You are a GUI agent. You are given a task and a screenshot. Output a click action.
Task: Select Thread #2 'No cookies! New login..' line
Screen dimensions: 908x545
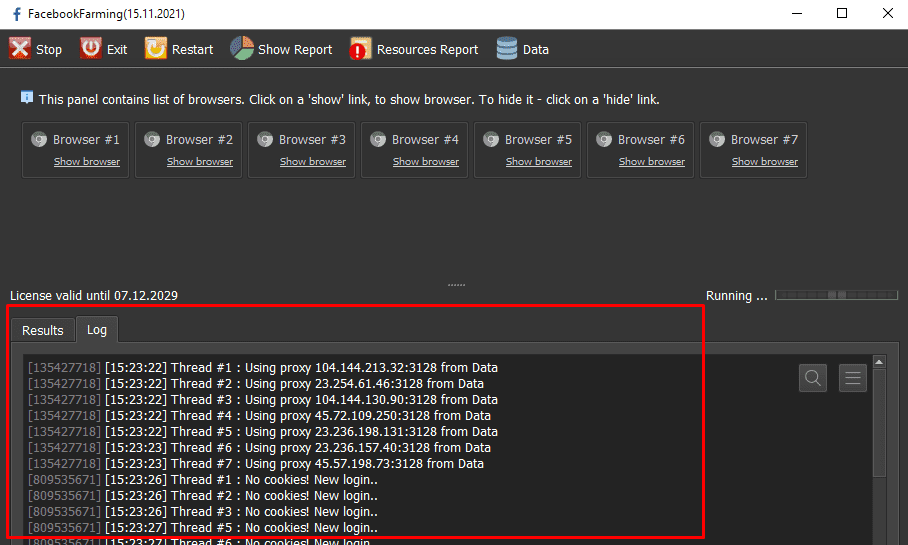[203, 496]
